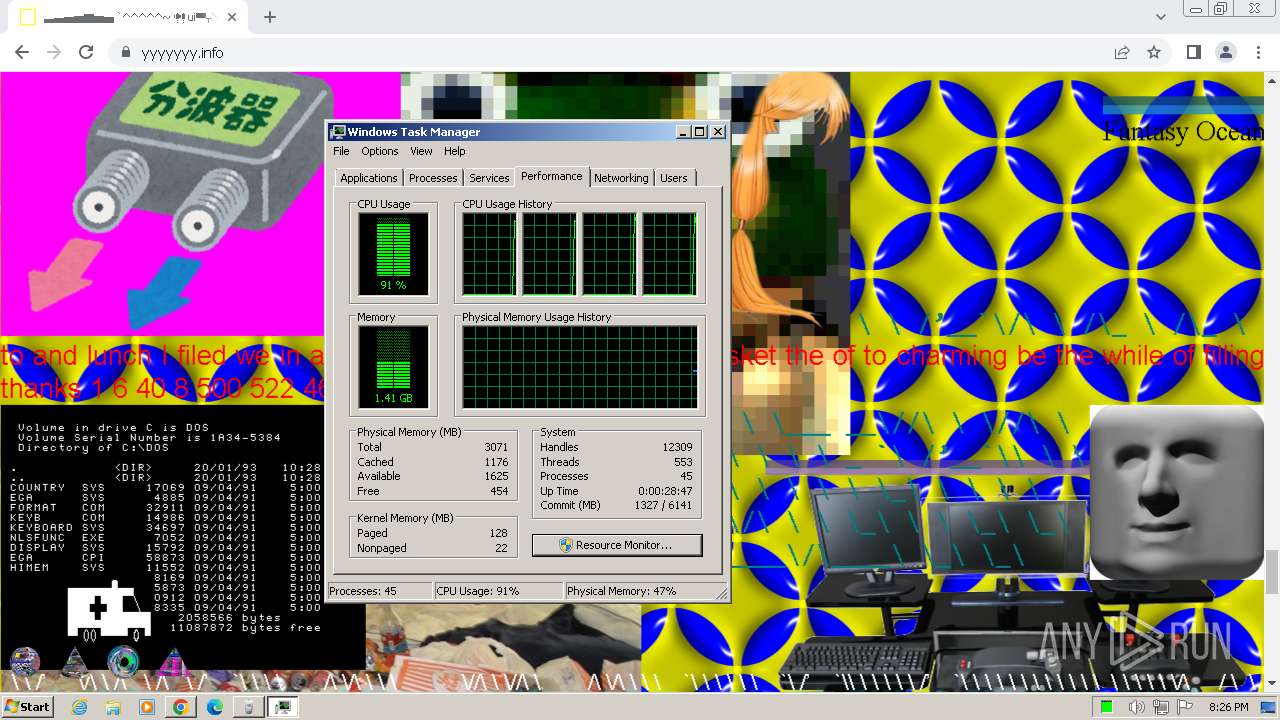The image size is (1280, 720).
Task: View site information lock icon
Action: coord(126,52)
